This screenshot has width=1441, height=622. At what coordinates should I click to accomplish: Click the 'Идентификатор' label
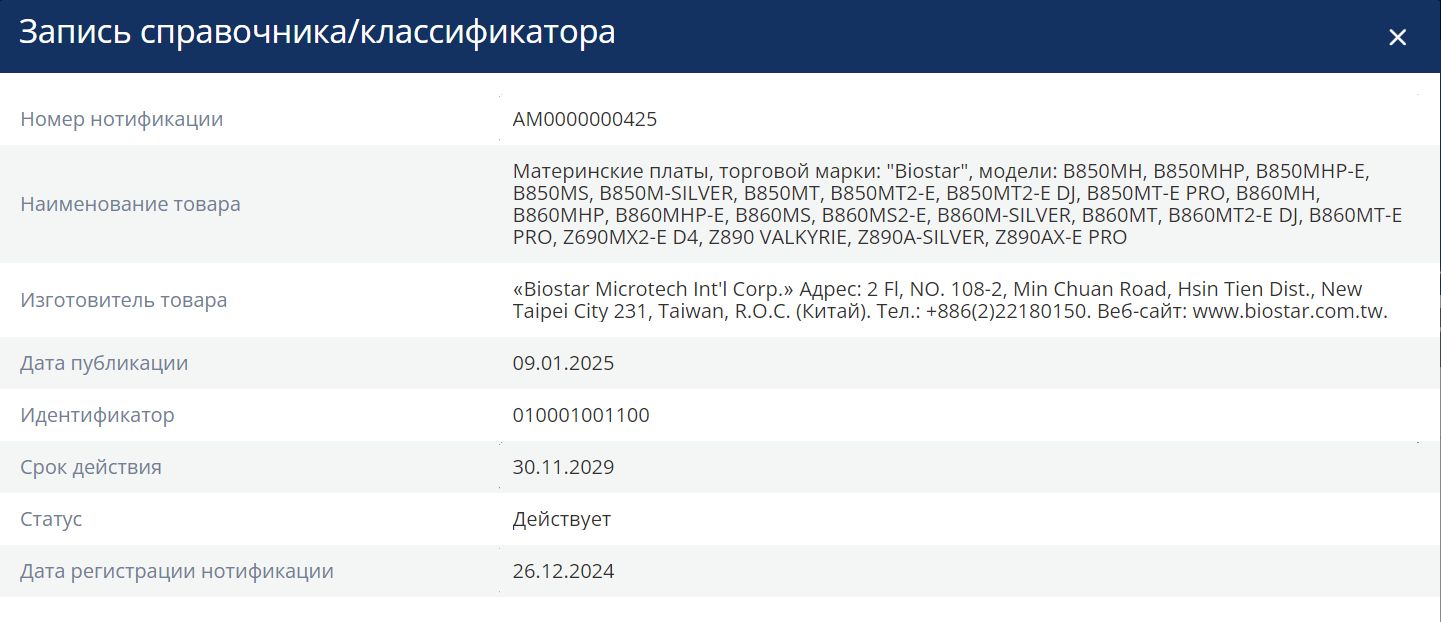click(97, 415)
